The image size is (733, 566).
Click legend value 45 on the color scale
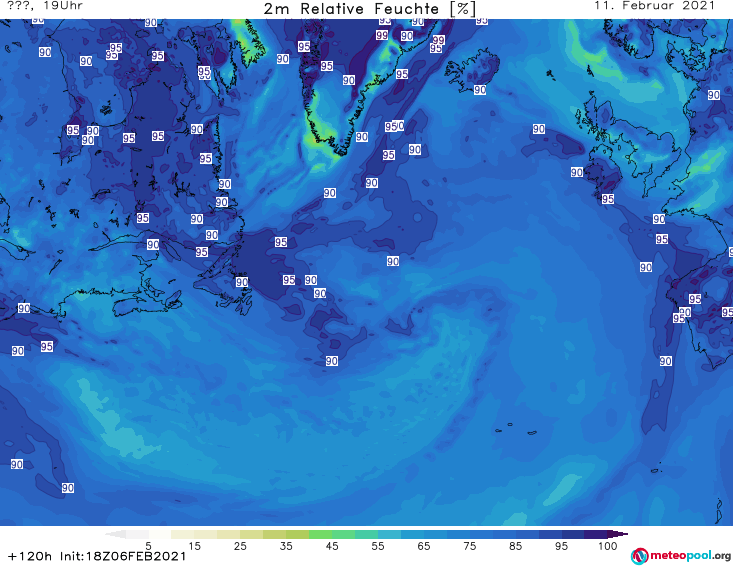point(332,546)
